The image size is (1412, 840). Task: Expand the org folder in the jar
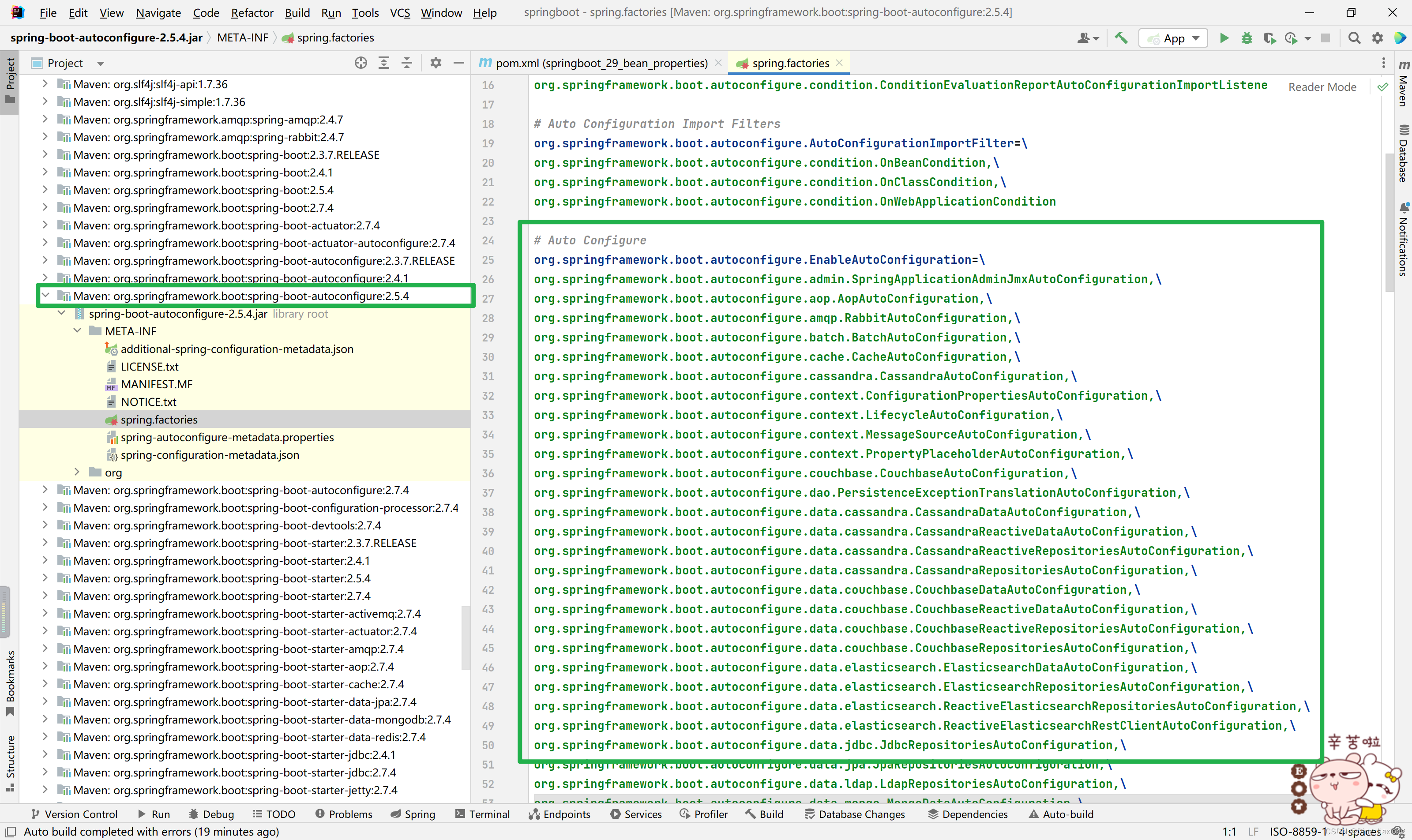pos(78,472)
